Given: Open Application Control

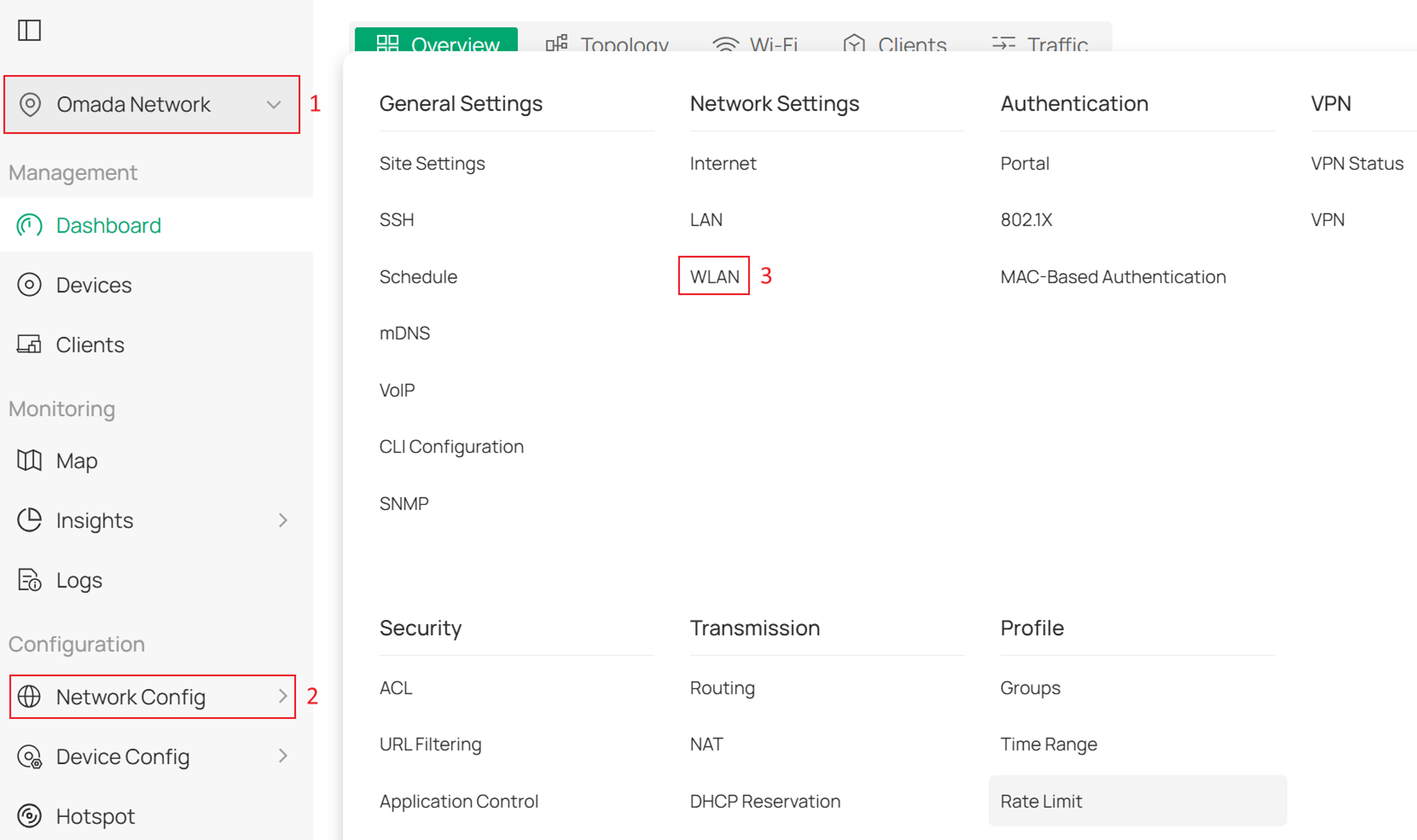Looking at the screenshot, I should [459, 801].
